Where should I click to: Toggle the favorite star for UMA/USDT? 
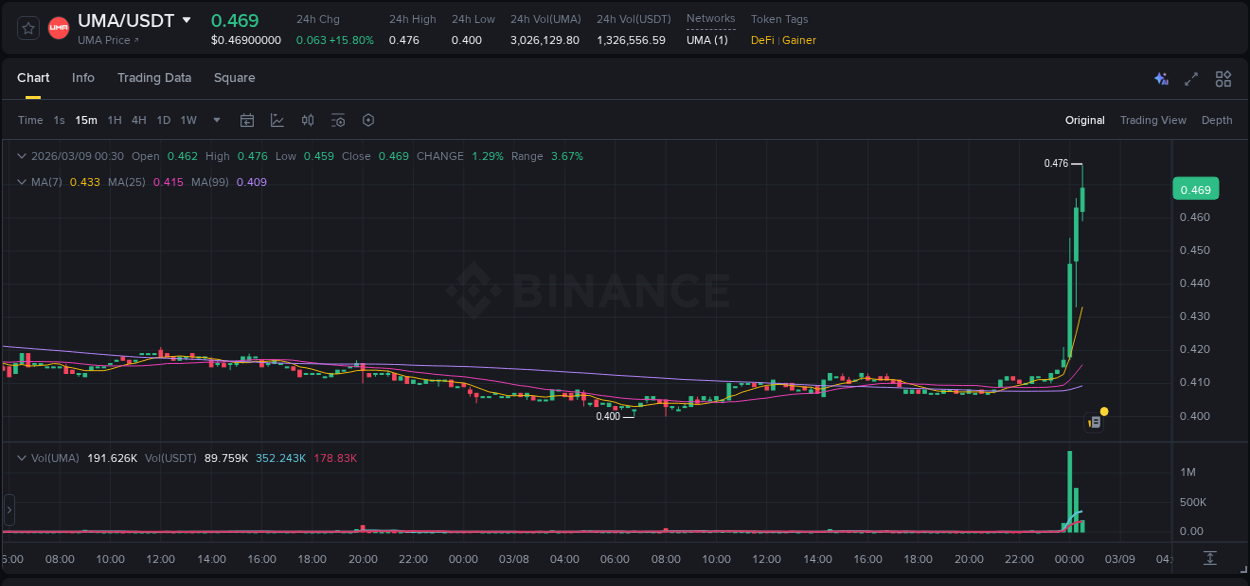(27, 27)
